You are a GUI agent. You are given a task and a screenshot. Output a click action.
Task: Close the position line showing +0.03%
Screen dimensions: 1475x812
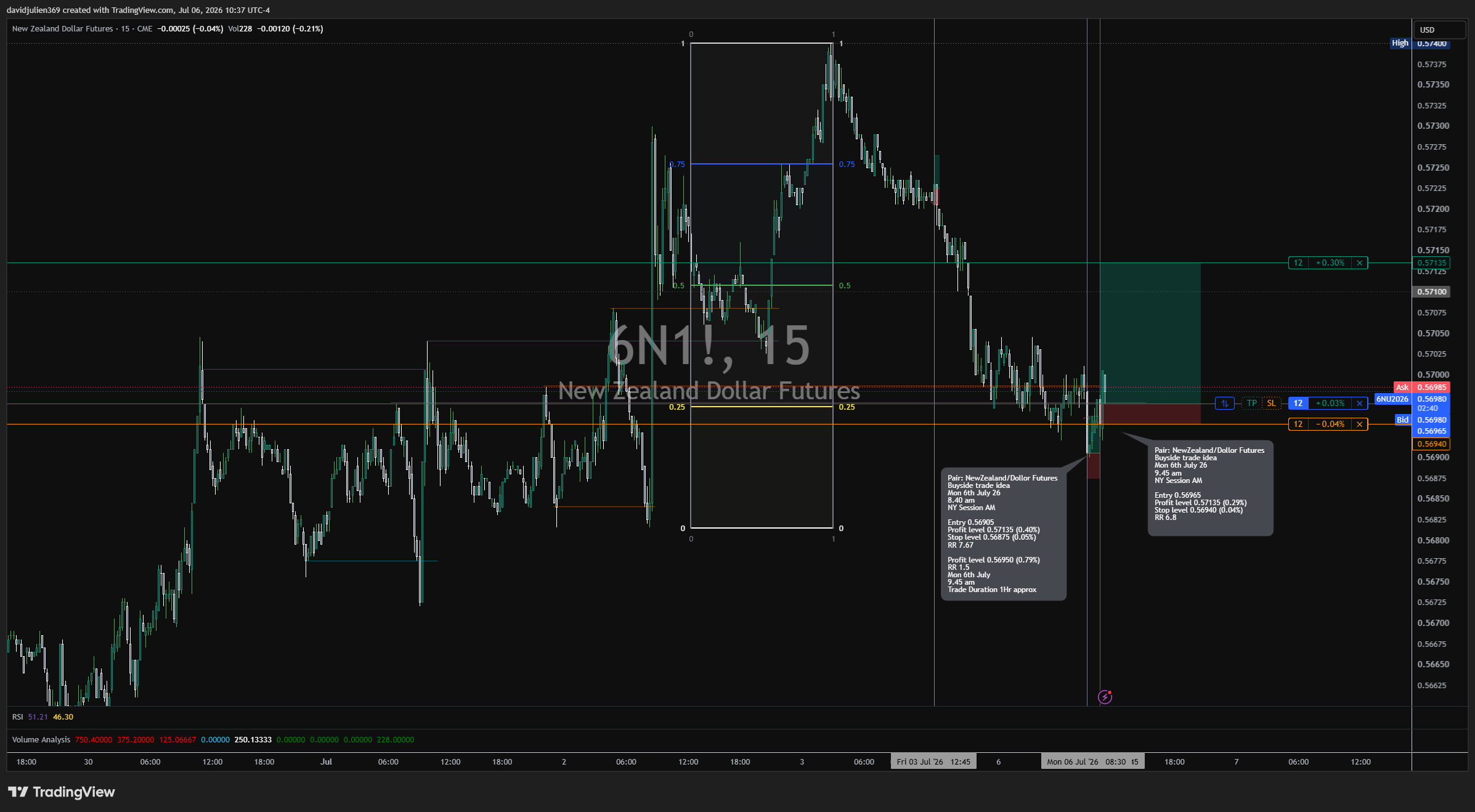(x=1360, y=404)
